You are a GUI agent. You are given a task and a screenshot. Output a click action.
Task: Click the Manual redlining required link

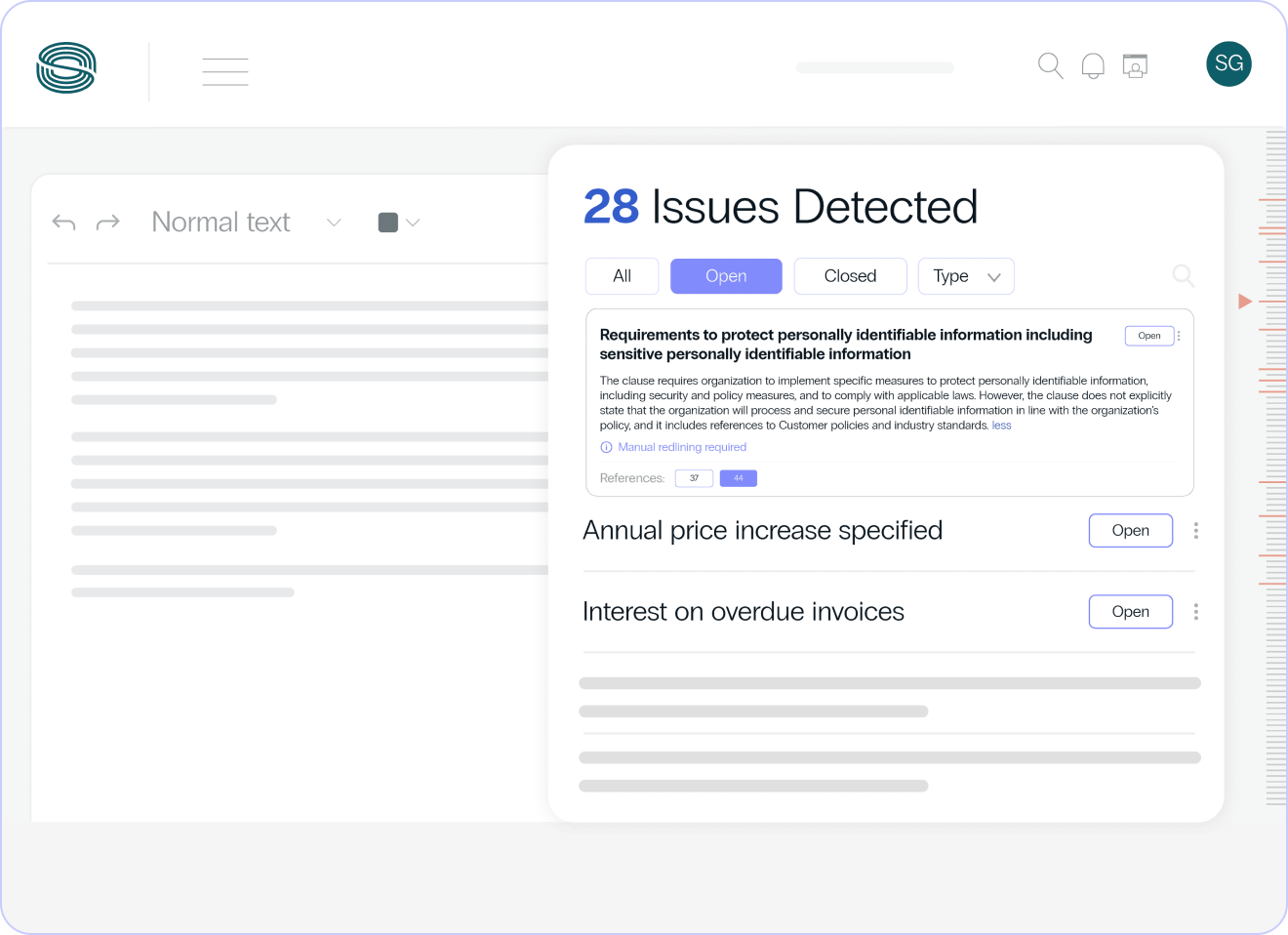[x=682, y=447]
